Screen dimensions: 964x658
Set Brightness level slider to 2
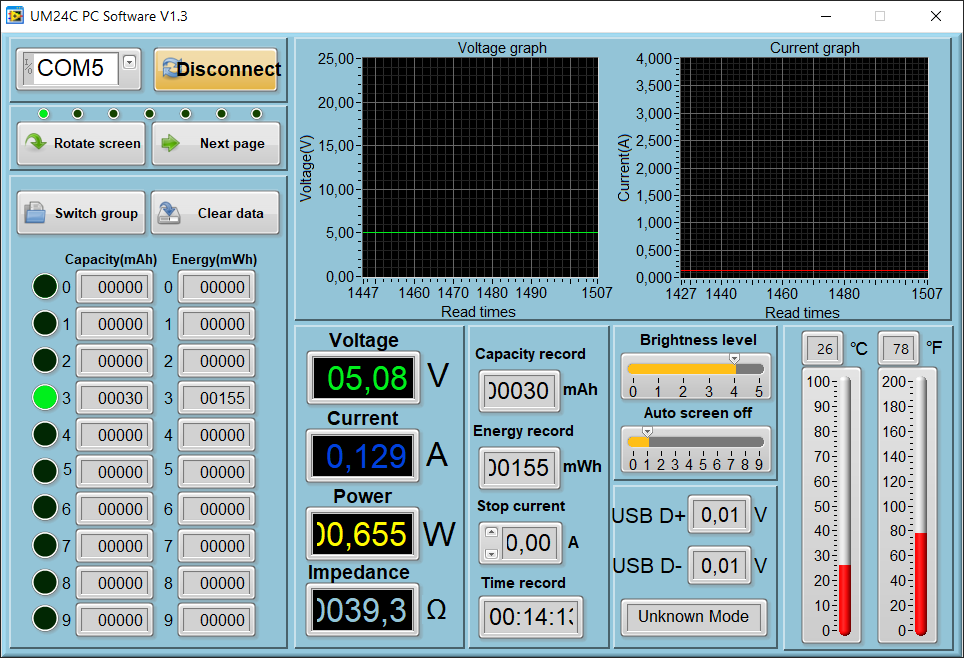[x=682, y=369]
